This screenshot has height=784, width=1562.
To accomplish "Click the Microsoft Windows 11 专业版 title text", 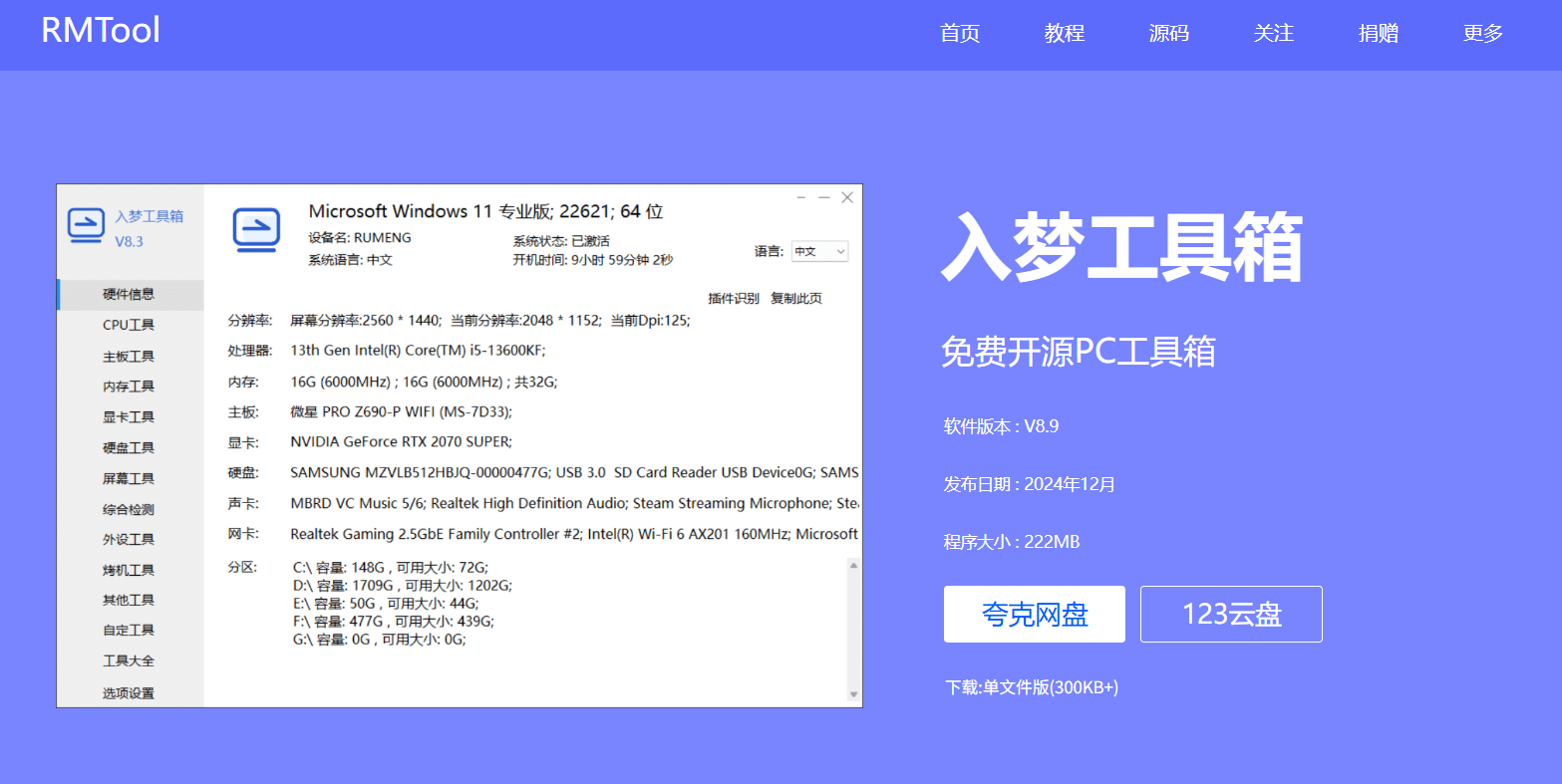I will (x=485, y=211).
